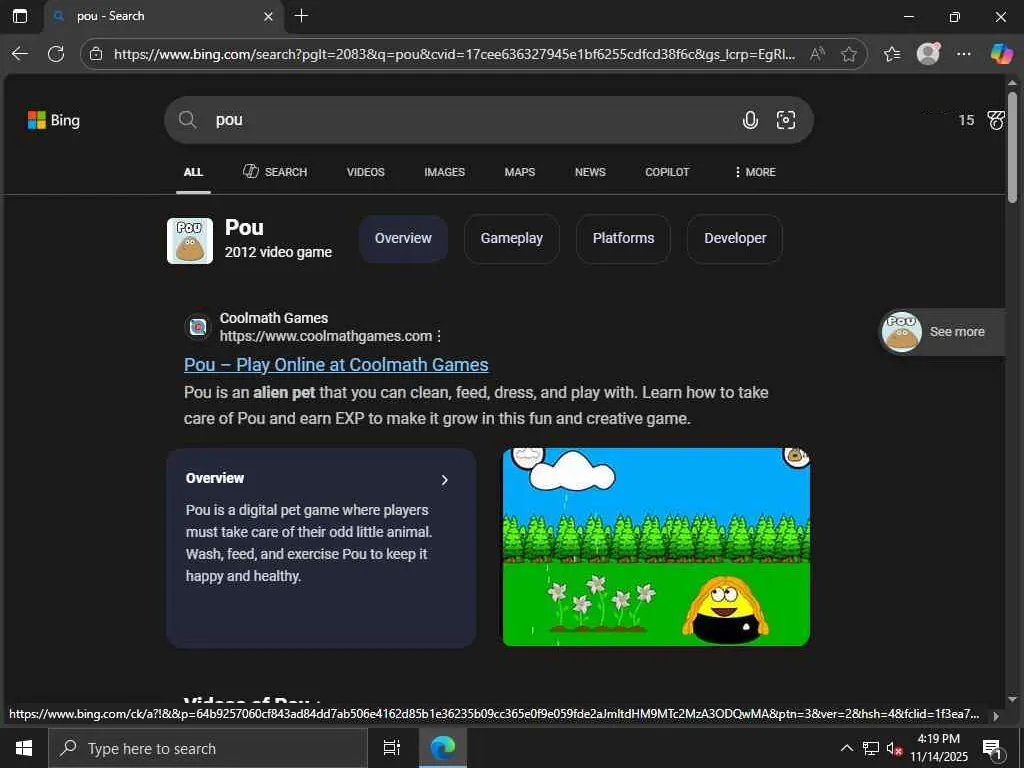Switch to the IMAGES tab

pos(444,172)
